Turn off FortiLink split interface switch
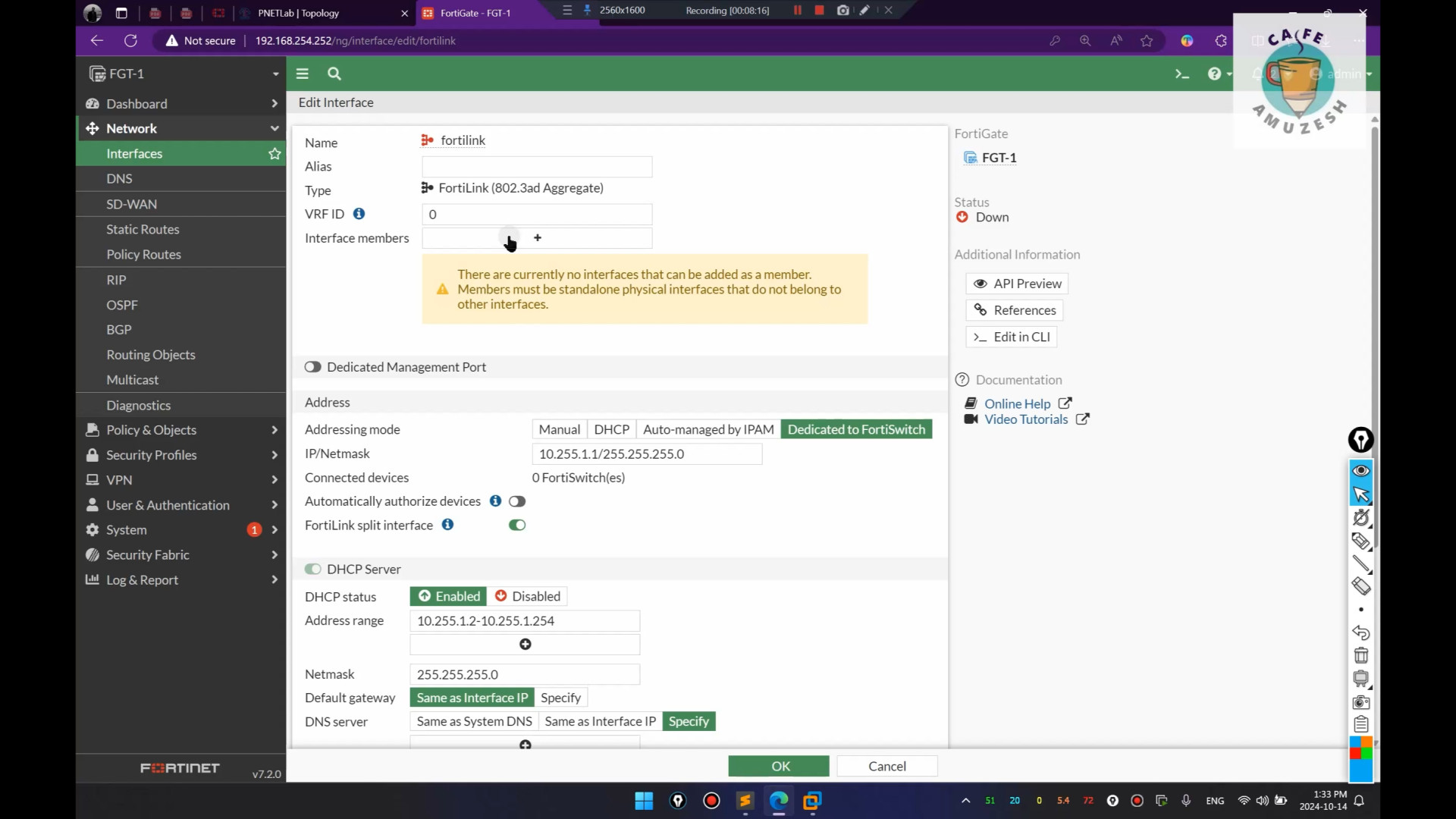Viewport: 1456px width, 819px height. pyautogui.click(x=517, y=525)
